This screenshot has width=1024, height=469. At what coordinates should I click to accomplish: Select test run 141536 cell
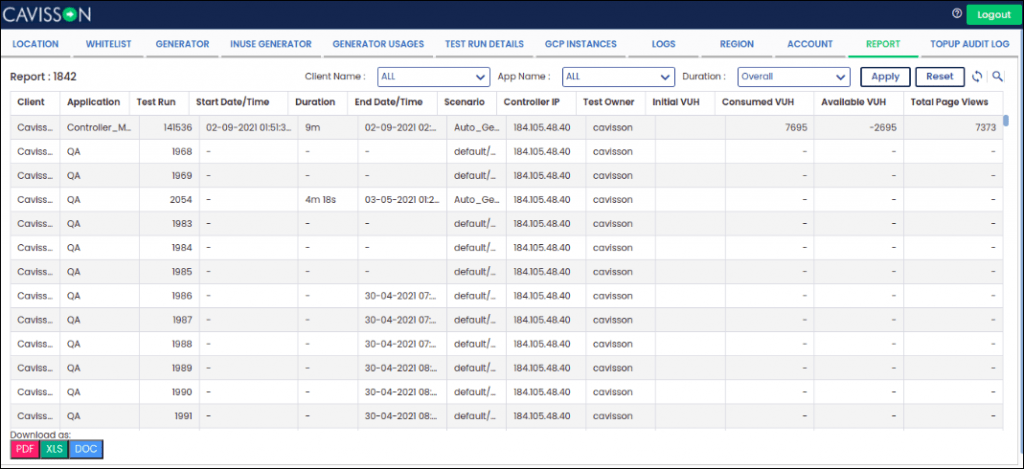[x=170, y=127]
